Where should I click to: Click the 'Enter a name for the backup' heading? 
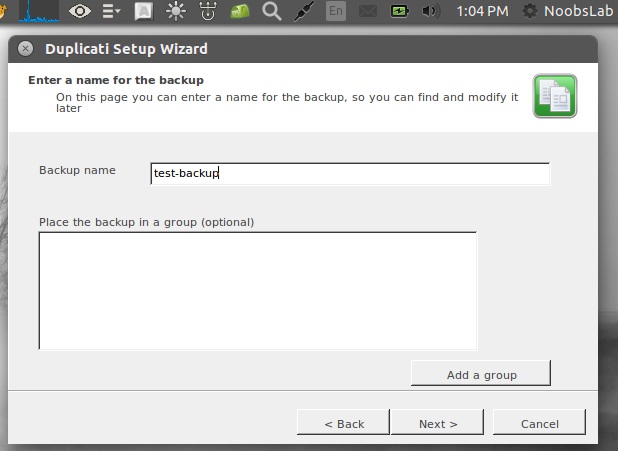tap(116, 80)
